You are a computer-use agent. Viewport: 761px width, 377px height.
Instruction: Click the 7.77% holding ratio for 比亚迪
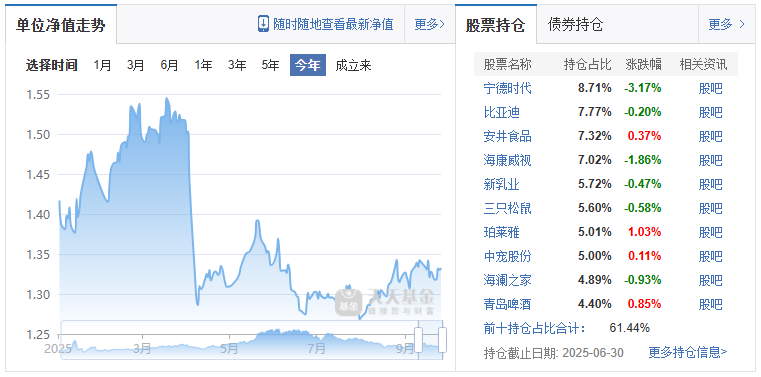pos(595,113)
